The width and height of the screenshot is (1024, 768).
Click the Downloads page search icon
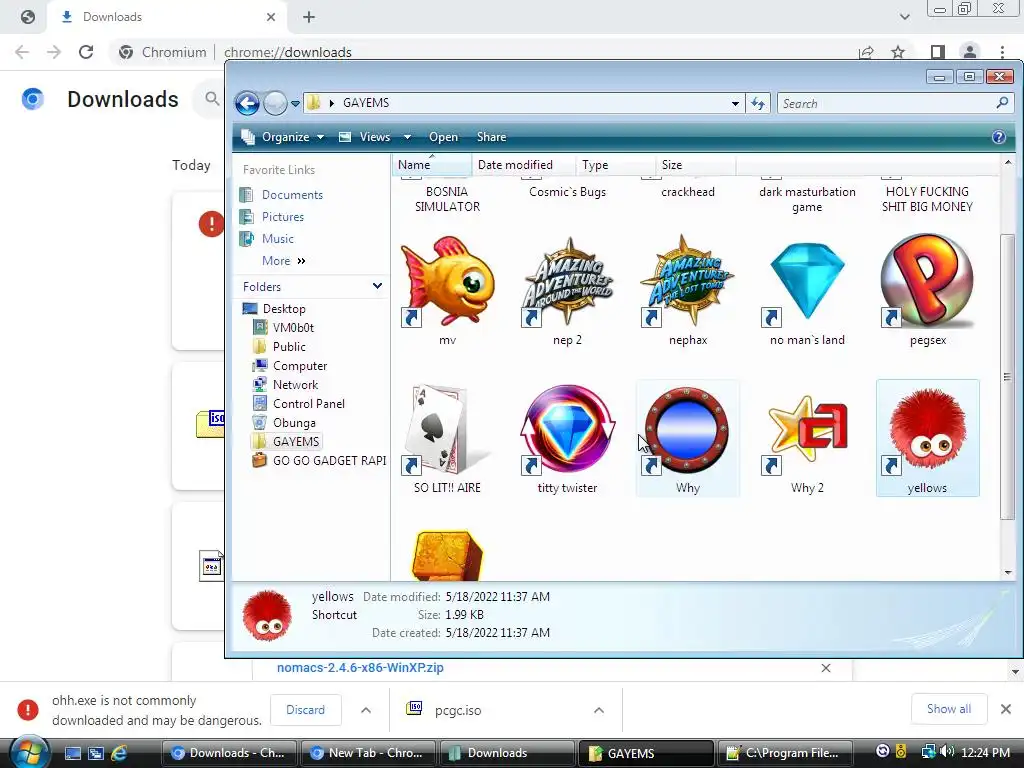pyautogui.click(x=212, y=99)
